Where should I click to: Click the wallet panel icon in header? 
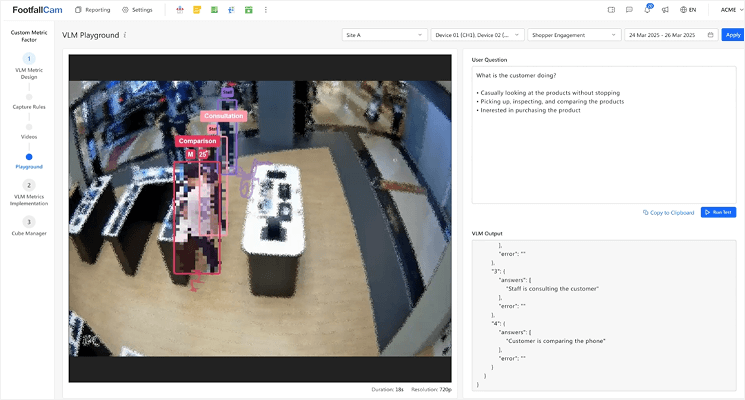pos(611,10)
